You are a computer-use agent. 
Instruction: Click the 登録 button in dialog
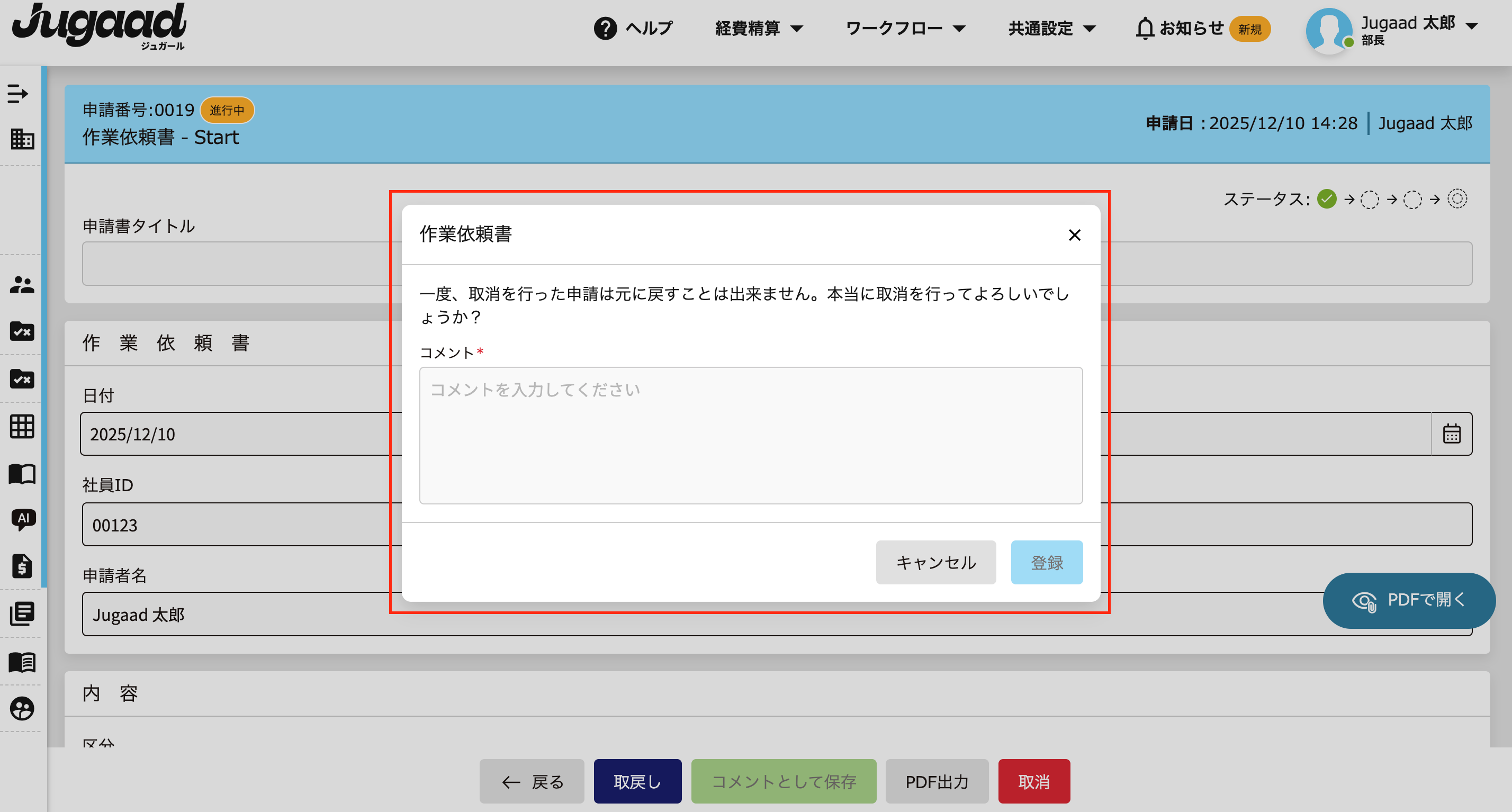click(x=1047, y=562)
